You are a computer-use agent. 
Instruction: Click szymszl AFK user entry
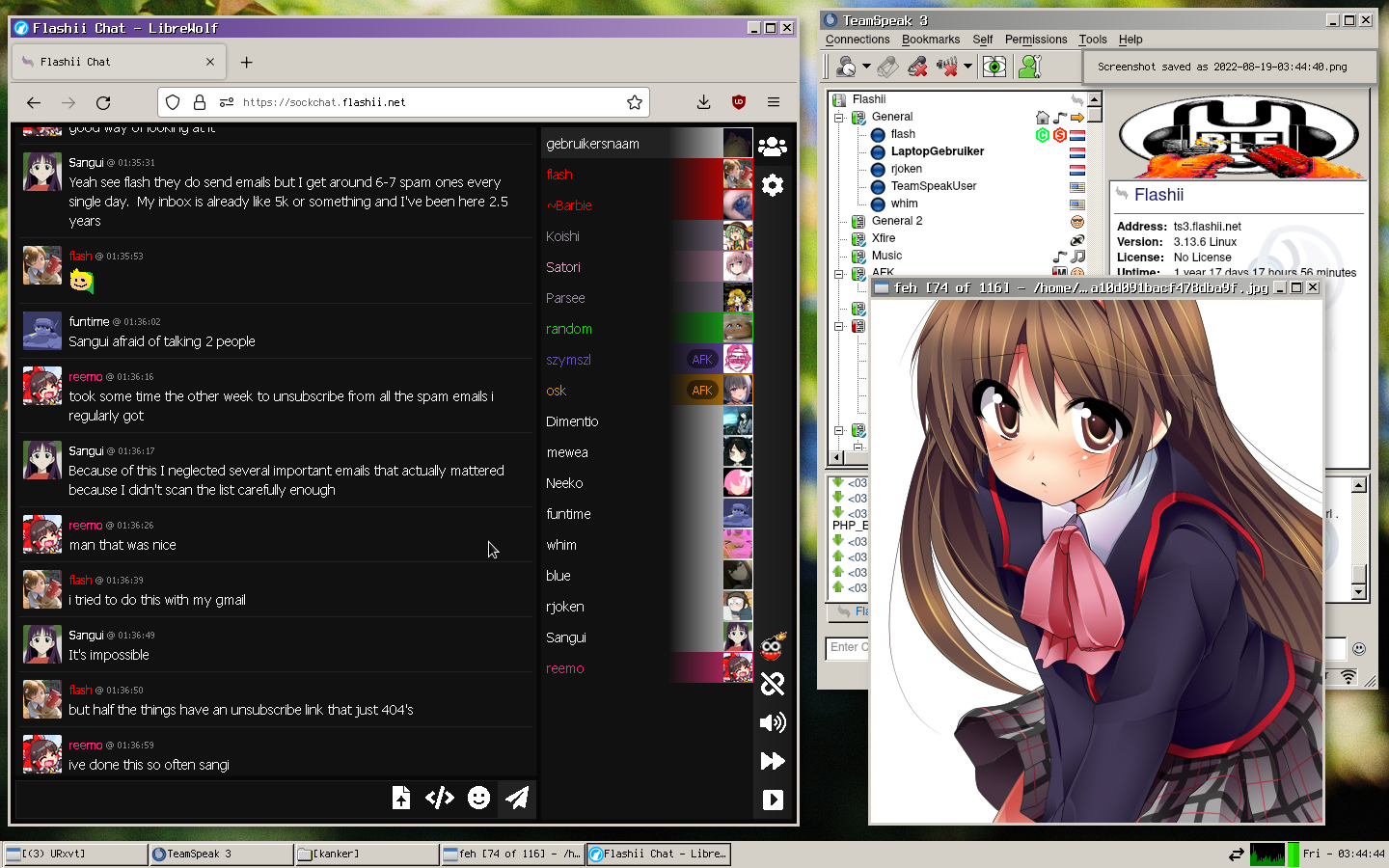point(646,360)
